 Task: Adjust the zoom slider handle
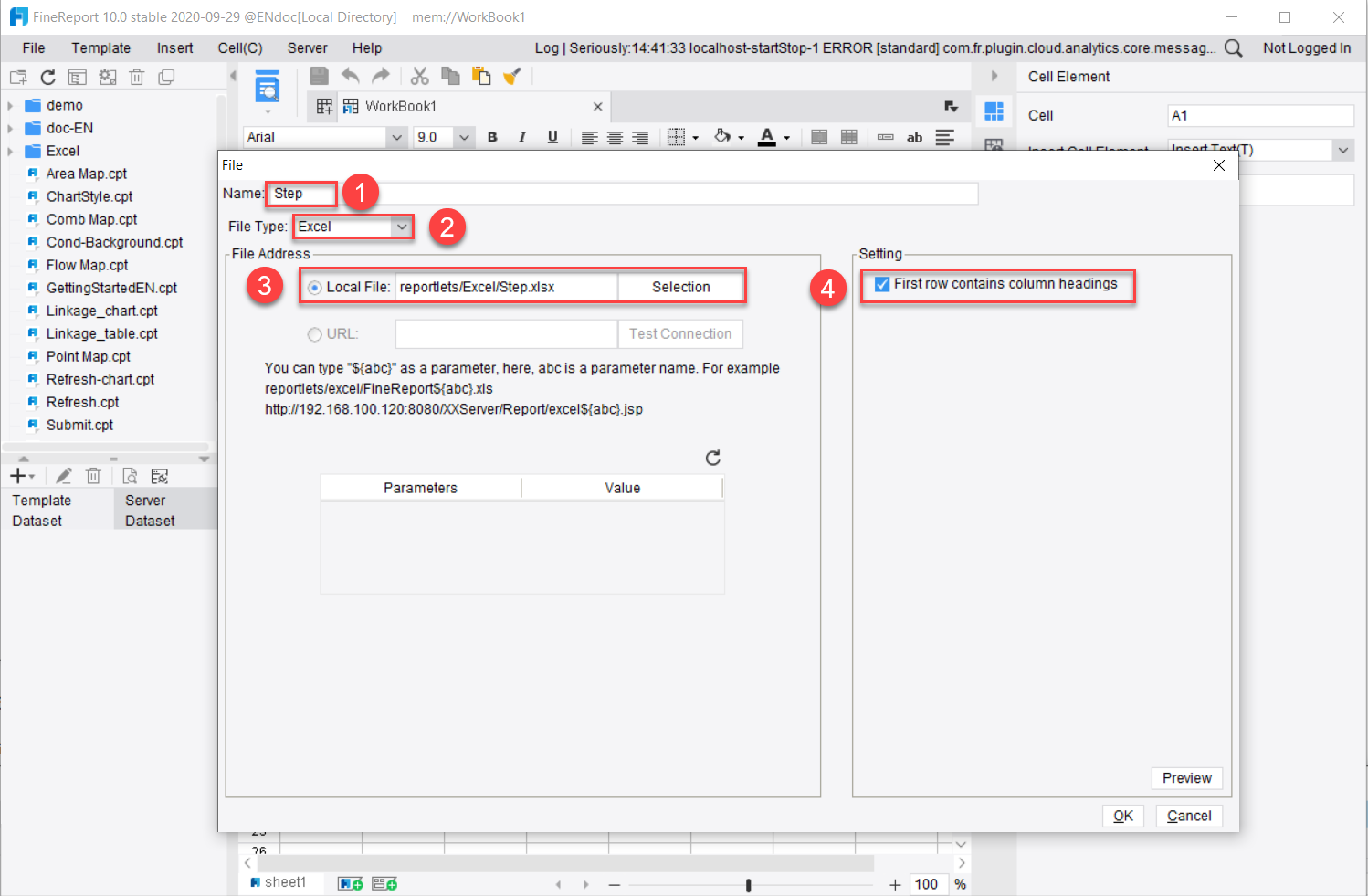click(x=749, y=885)
